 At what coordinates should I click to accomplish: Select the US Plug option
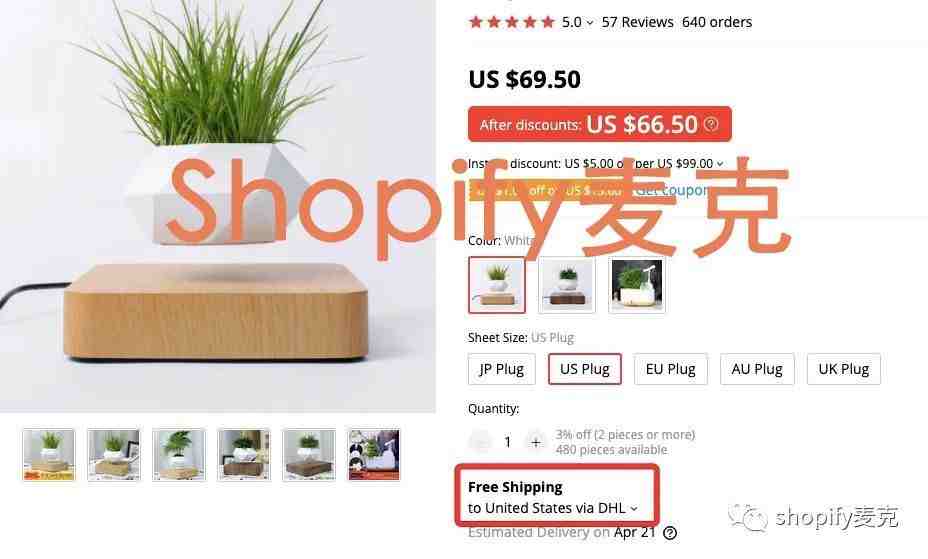pyautogui.click(x=585, y=369)
